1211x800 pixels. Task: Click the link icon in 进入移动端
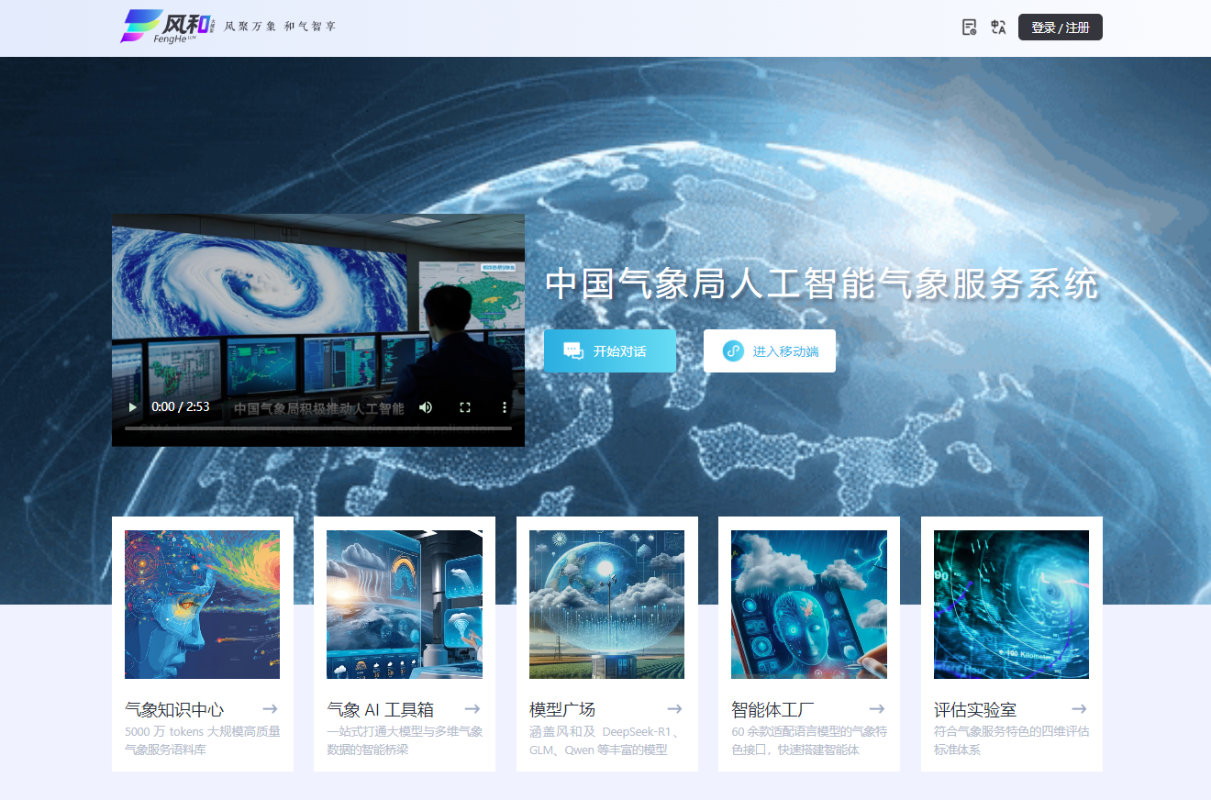tap(733, 351)
